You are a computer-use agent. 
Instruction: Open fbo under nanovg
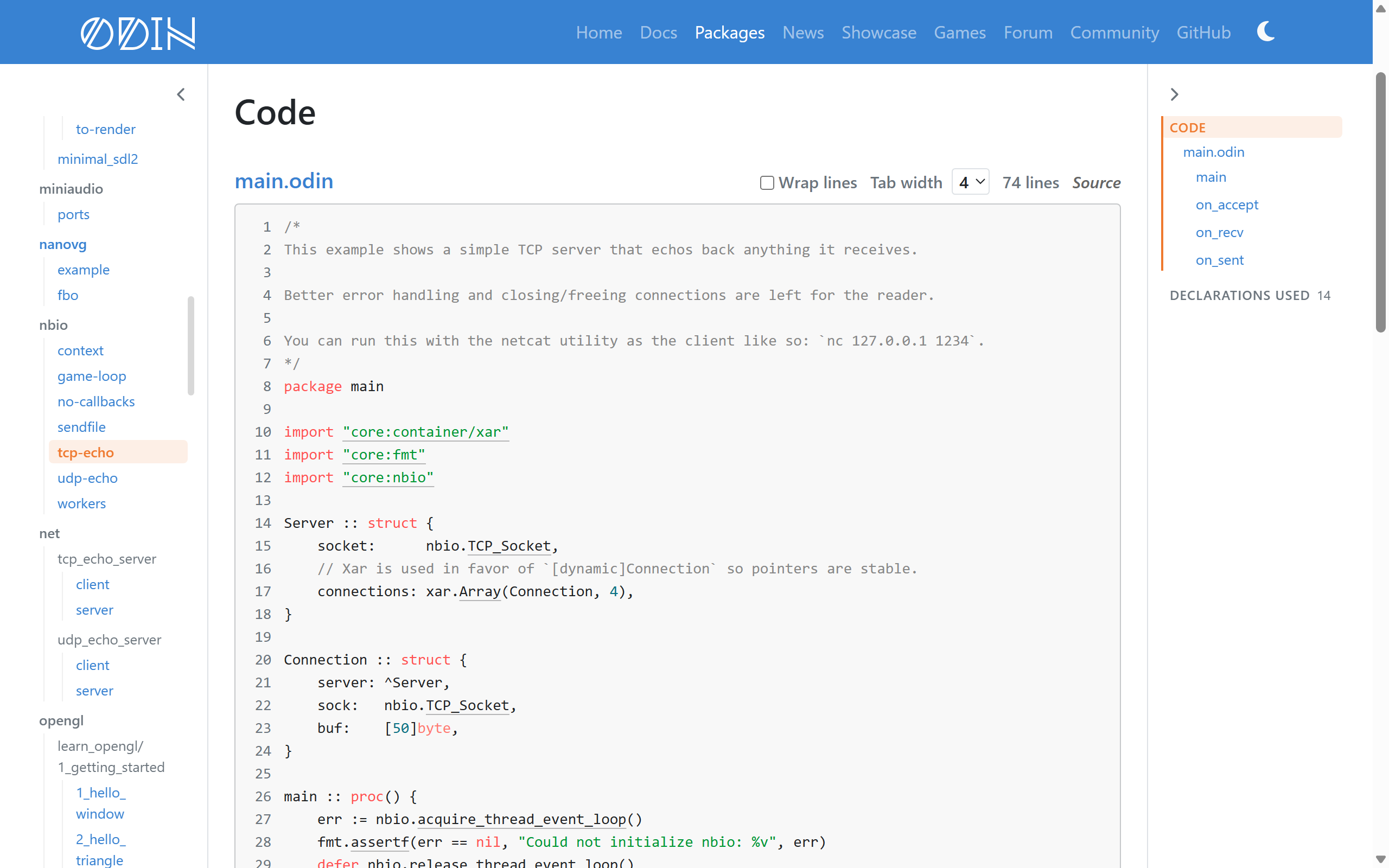pyautogui.click(x=68, y=295)
